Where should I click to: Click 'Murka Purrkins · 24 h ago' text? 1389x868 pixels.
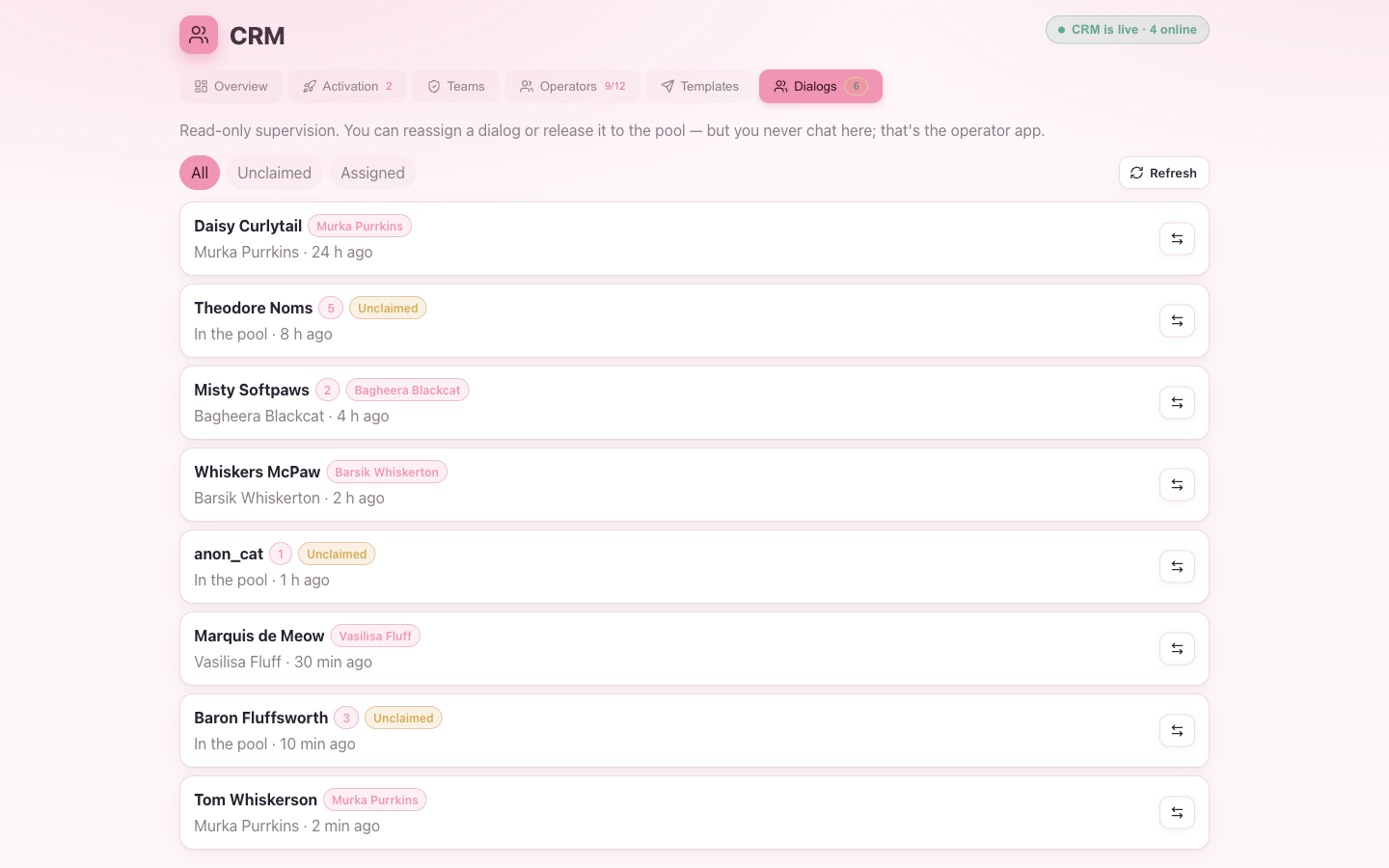(284, 252)
